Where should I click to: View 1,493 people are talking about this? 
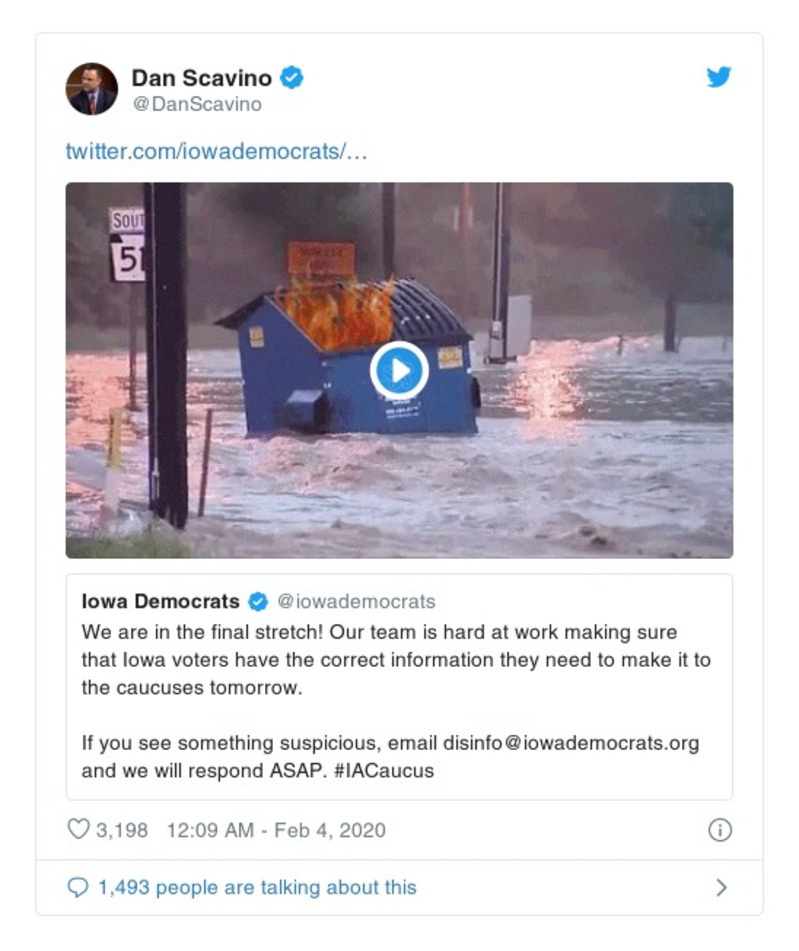[257, 888]
